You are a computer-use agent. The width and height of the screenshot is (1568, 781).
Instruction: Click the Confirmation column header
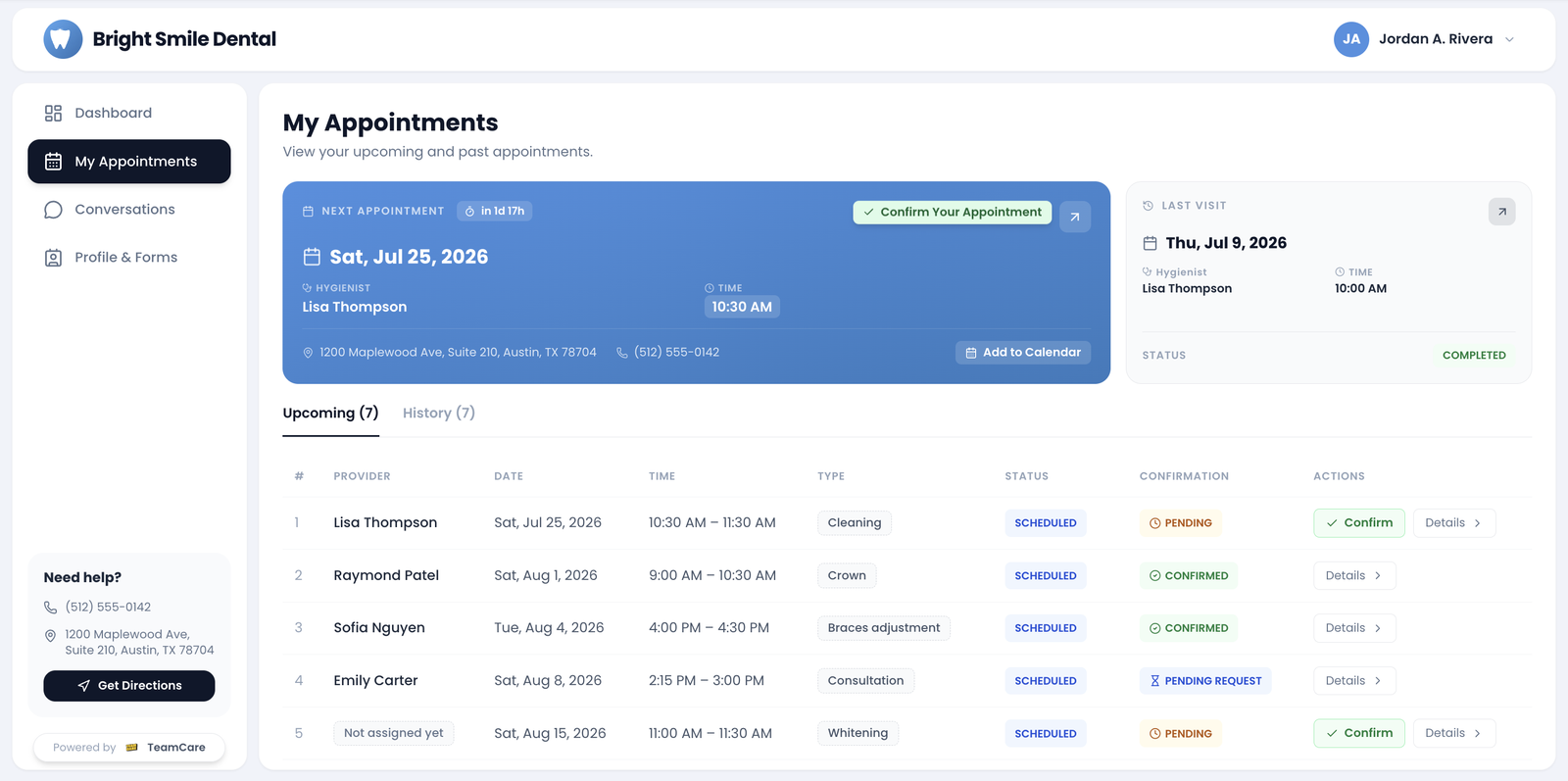1184,476
